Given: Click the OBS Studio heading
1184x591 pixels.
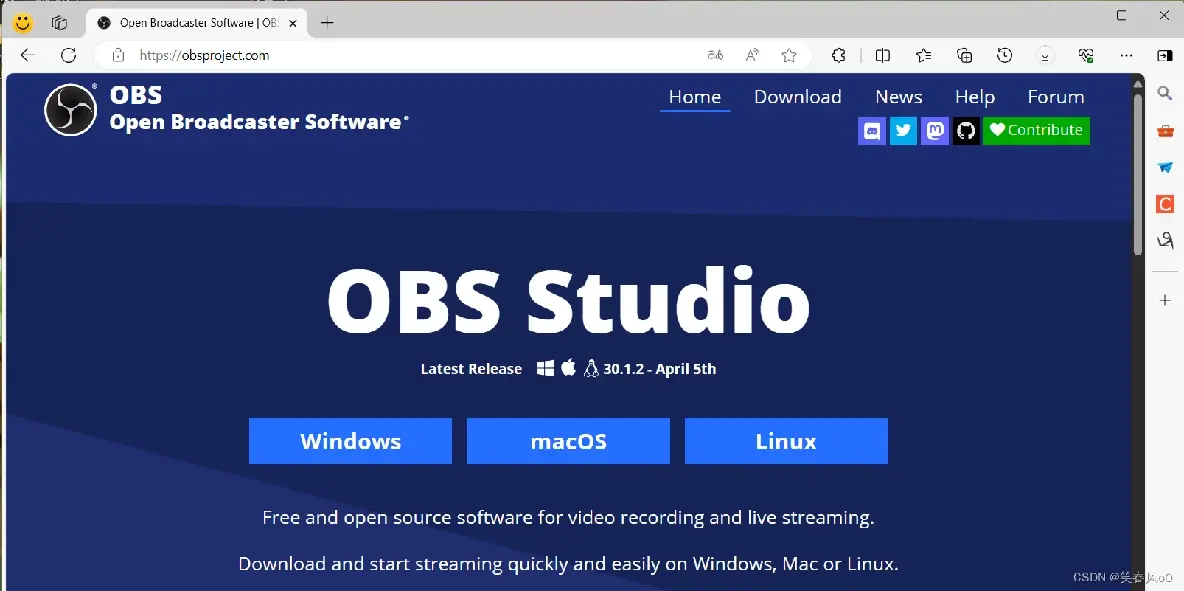Looking at the screenshot, I should 569,300.
